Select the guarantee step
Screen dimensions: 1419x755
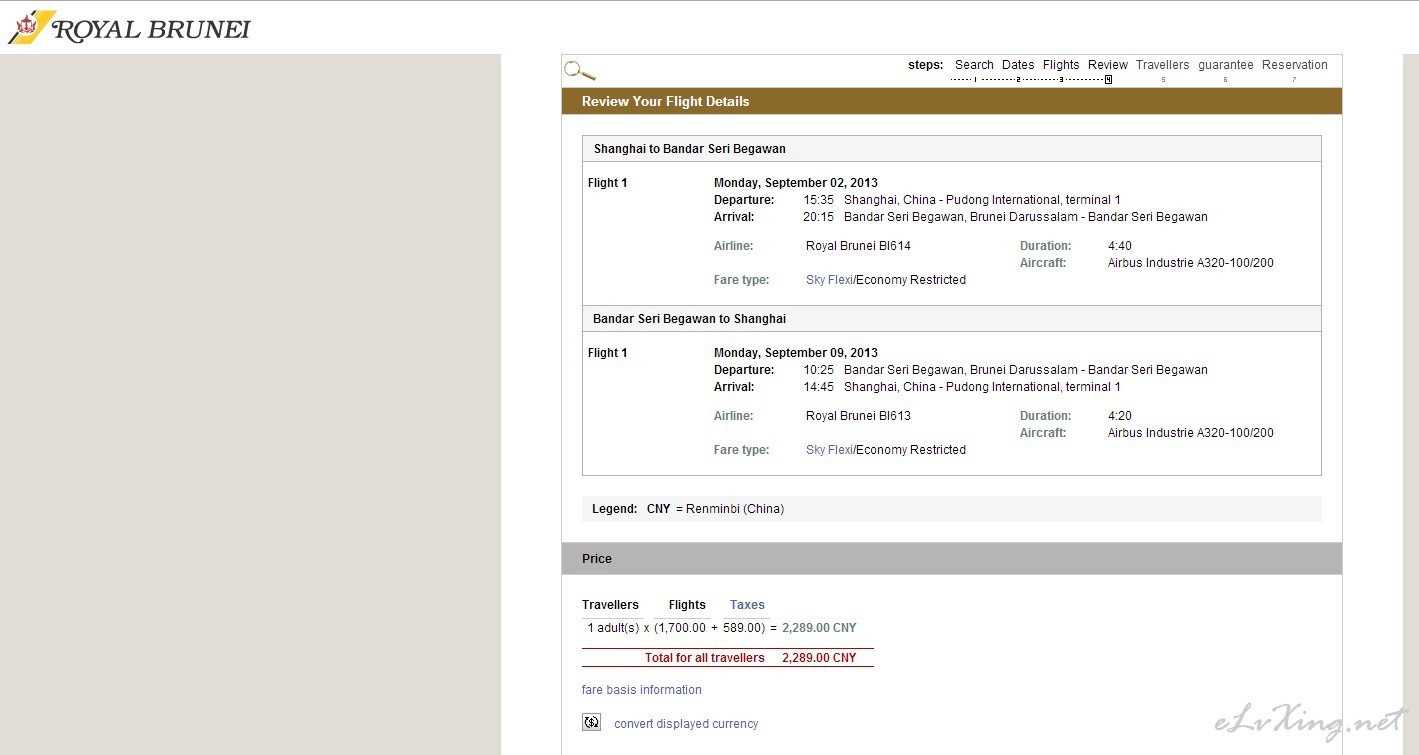[1226, 65]
